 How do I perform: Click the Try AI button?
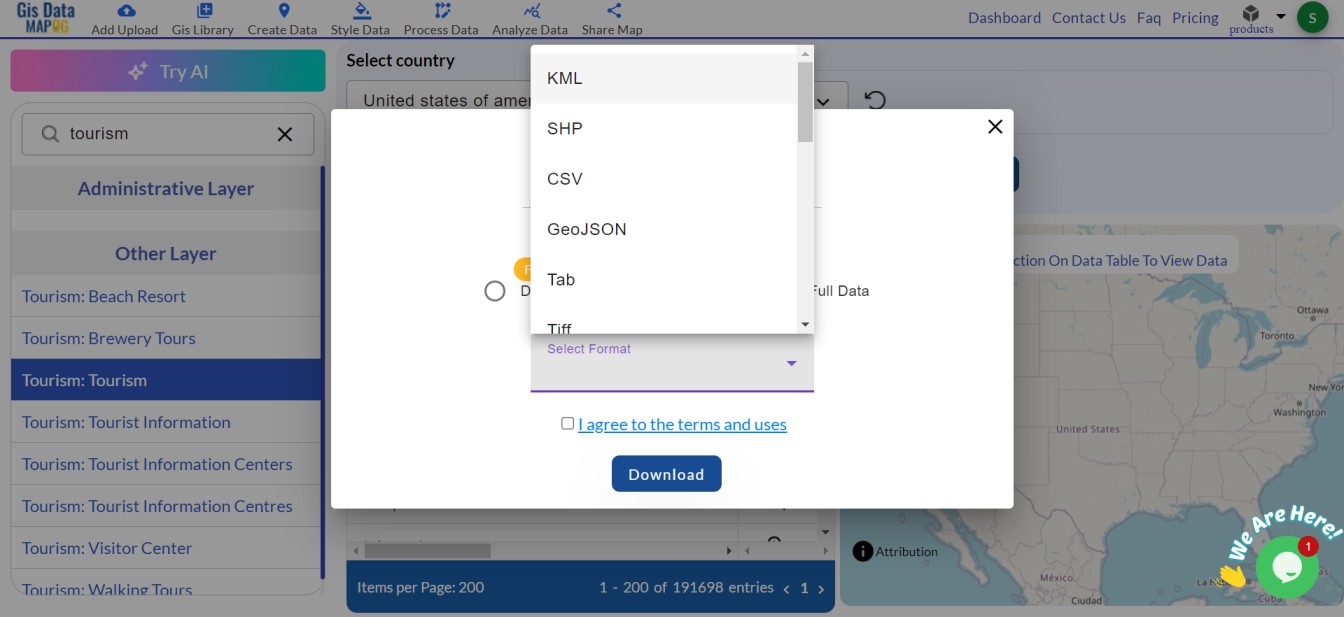168,71
